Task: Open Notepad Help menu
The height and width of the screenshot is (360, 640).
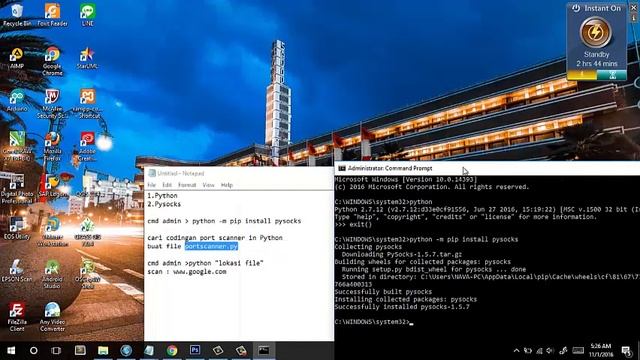Action: click(227, 185)
